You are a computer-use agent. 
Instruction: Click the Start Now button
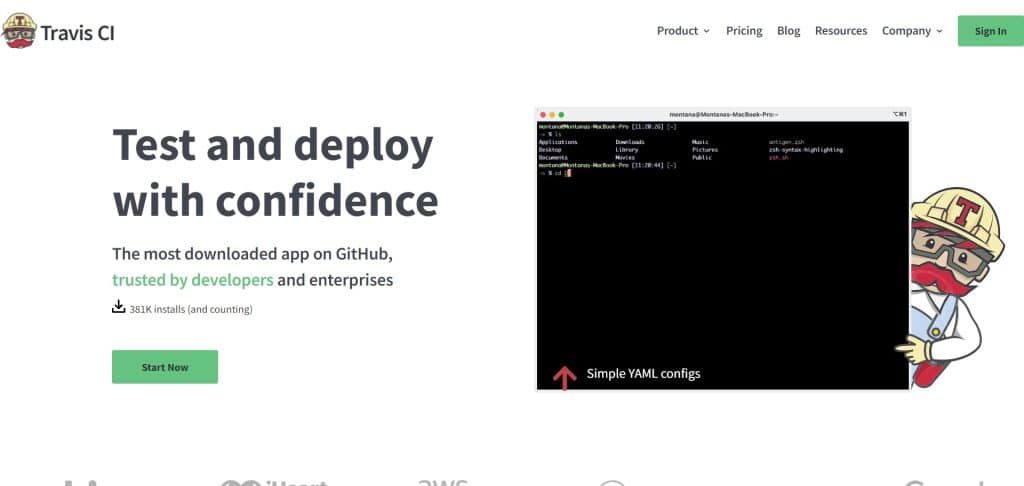pyautogui.click(x=165, y=367)
